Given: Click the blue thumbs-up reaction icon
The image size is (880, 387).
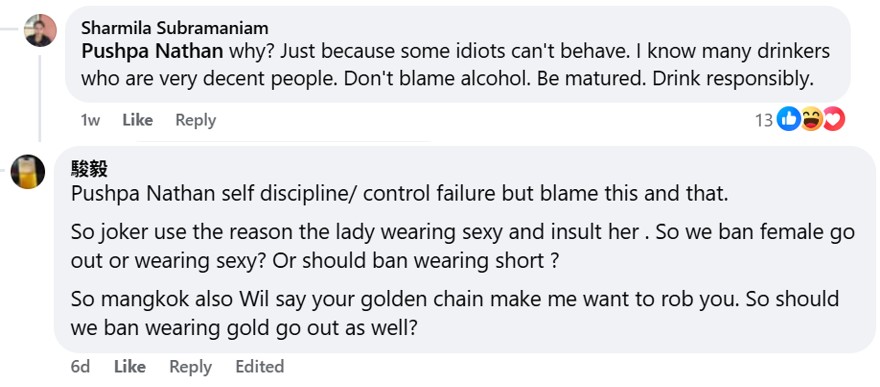Looking at the screenshot, I should [788, 119].
